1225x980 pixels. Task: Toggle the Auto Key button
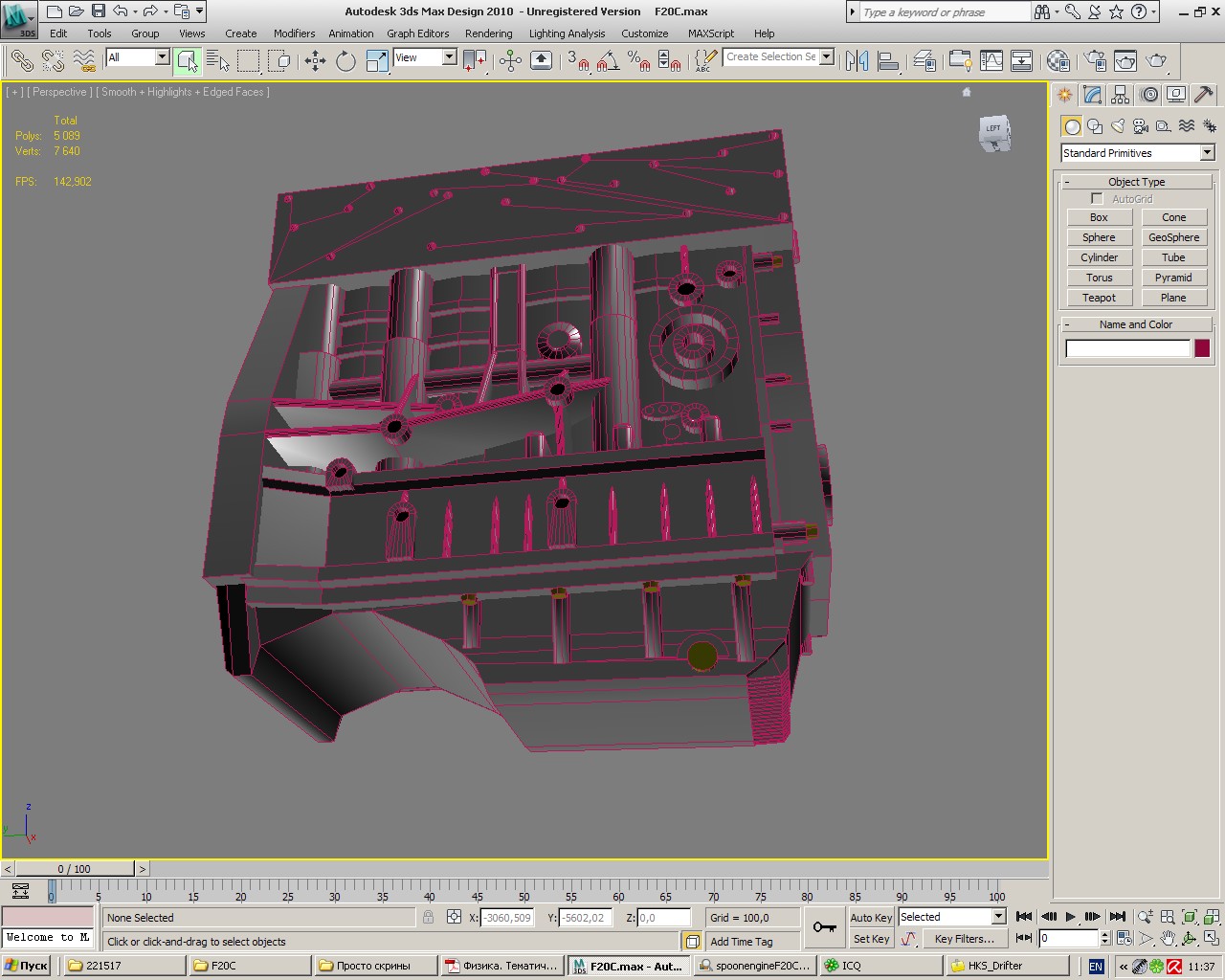pos(871,917)
